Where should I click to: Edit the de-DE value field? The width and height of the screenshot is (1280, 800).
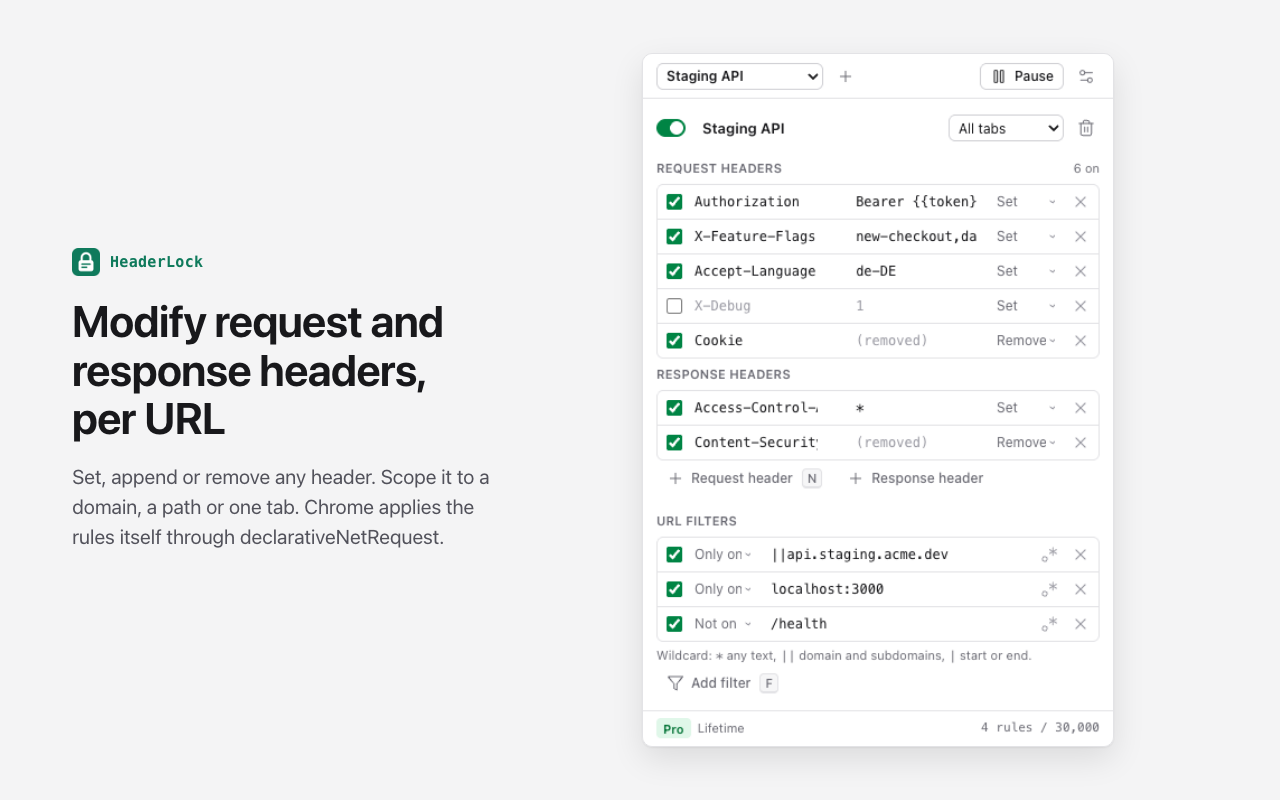[x=918, y=271]
